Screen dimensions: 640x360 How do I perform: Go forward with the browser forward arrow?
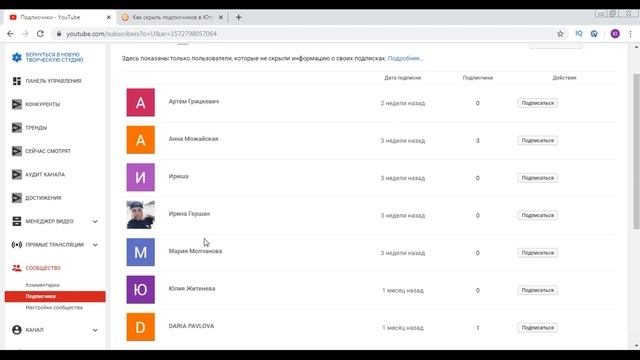(25, 34)
